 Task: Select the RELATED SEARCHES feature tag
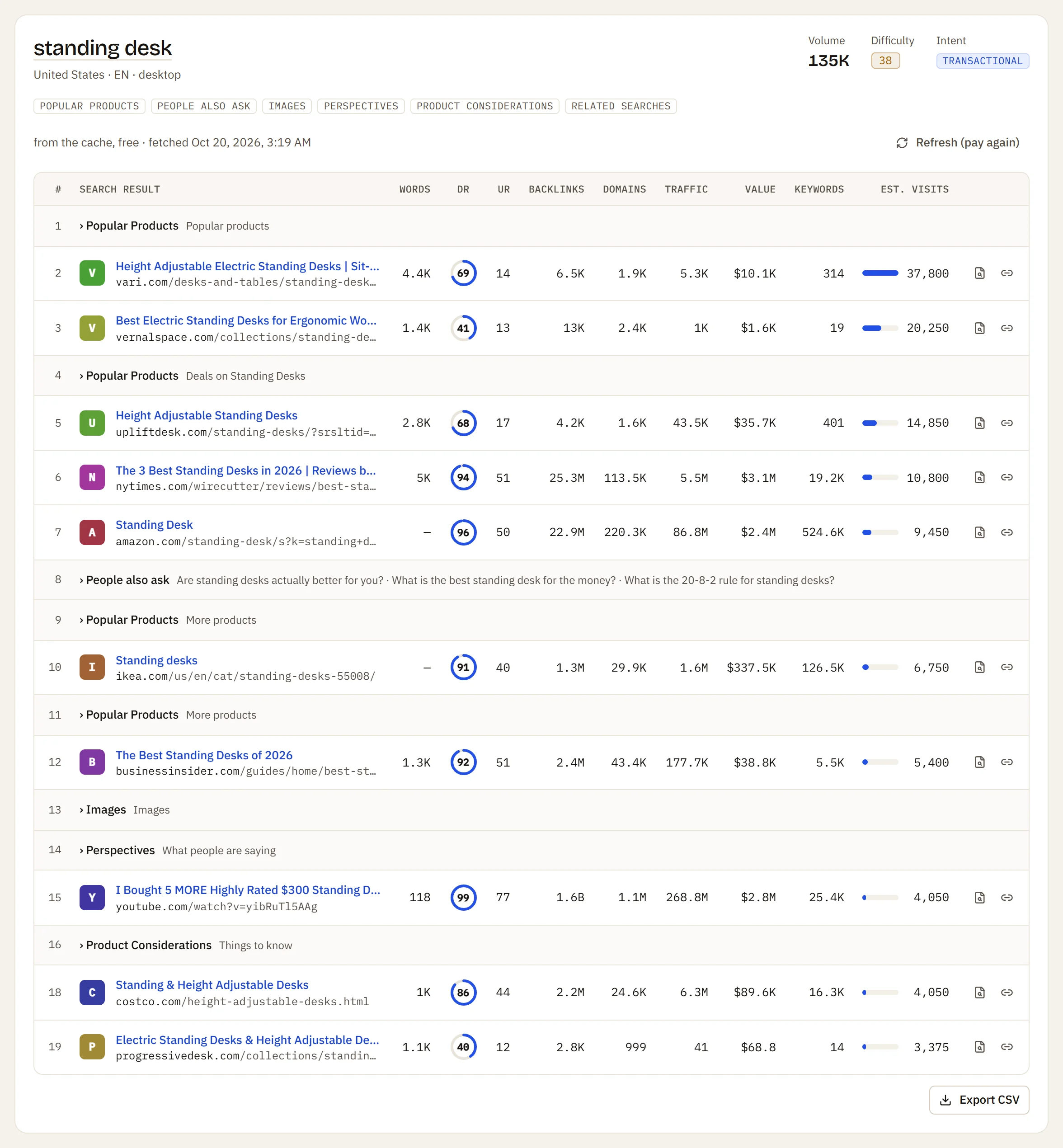click(x=621, y=106)
